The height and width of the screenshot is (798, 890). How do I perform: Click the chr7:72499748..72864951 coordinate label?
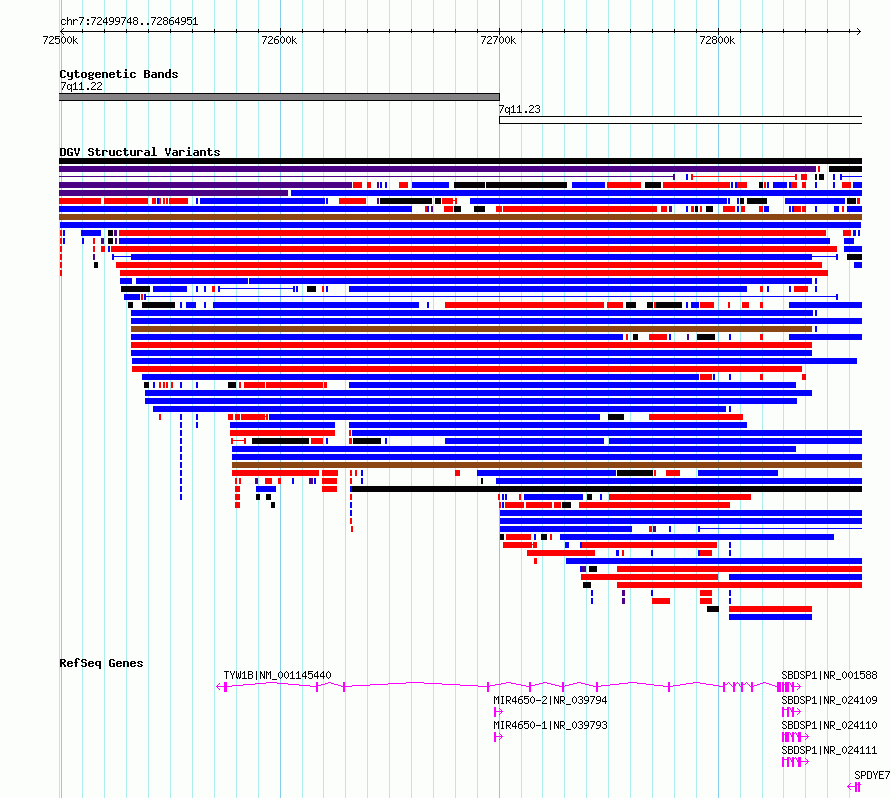pyautogui.click(x=129, y=21)
